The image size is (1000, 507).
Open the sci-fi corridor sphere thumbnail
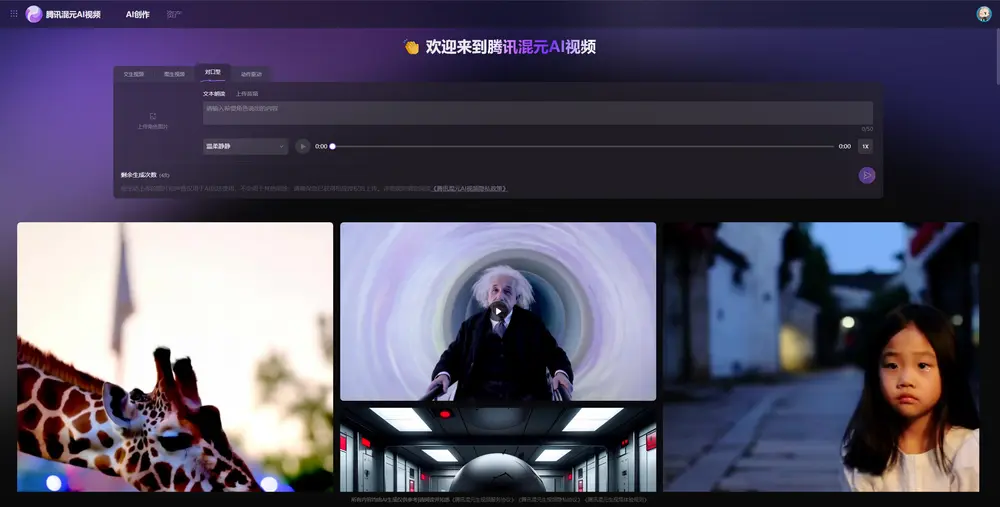pyautogui.click(x=498, y=449)
